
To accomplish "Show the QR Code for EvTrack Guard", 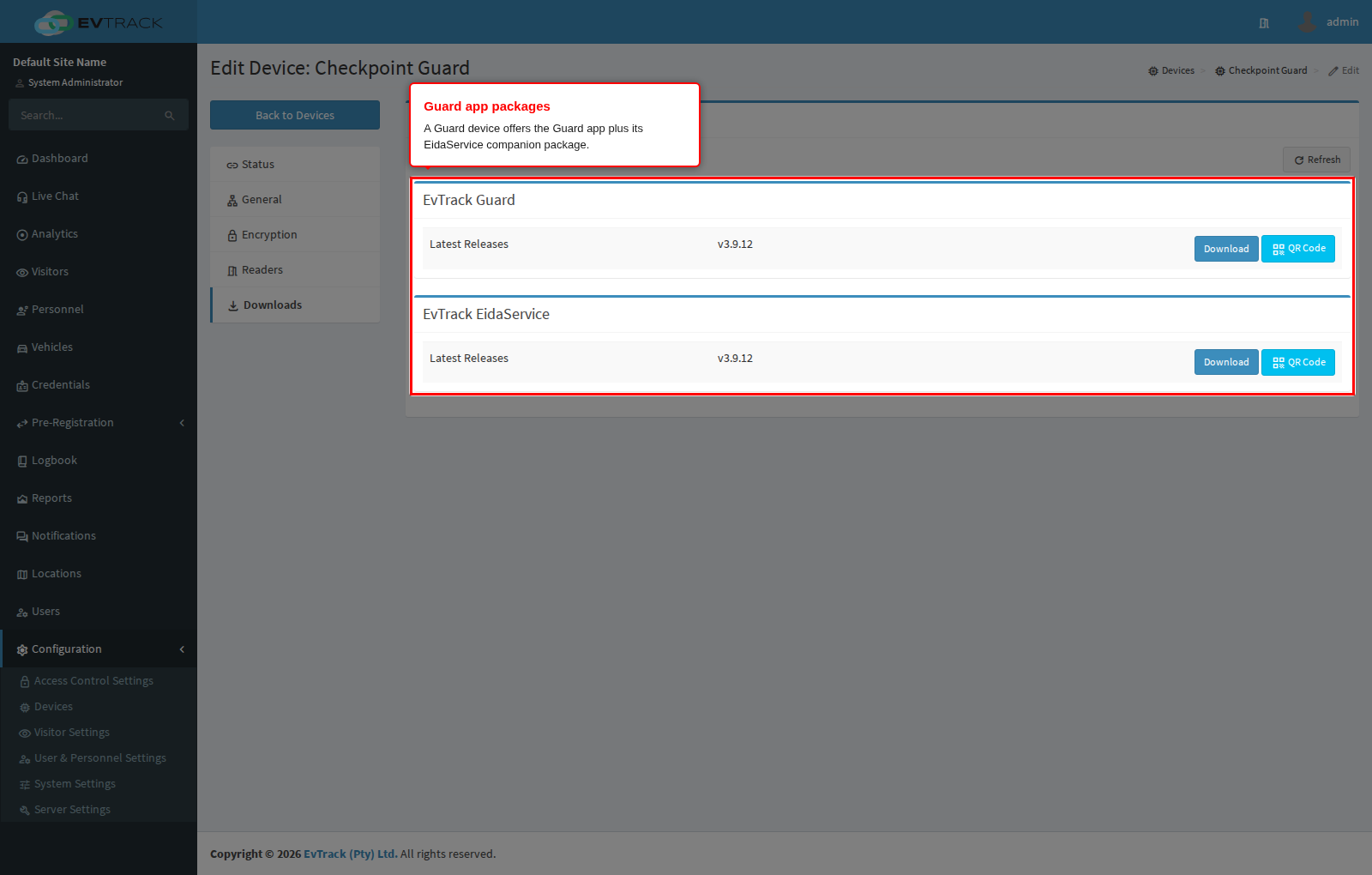I will [x=1298, y=249].
